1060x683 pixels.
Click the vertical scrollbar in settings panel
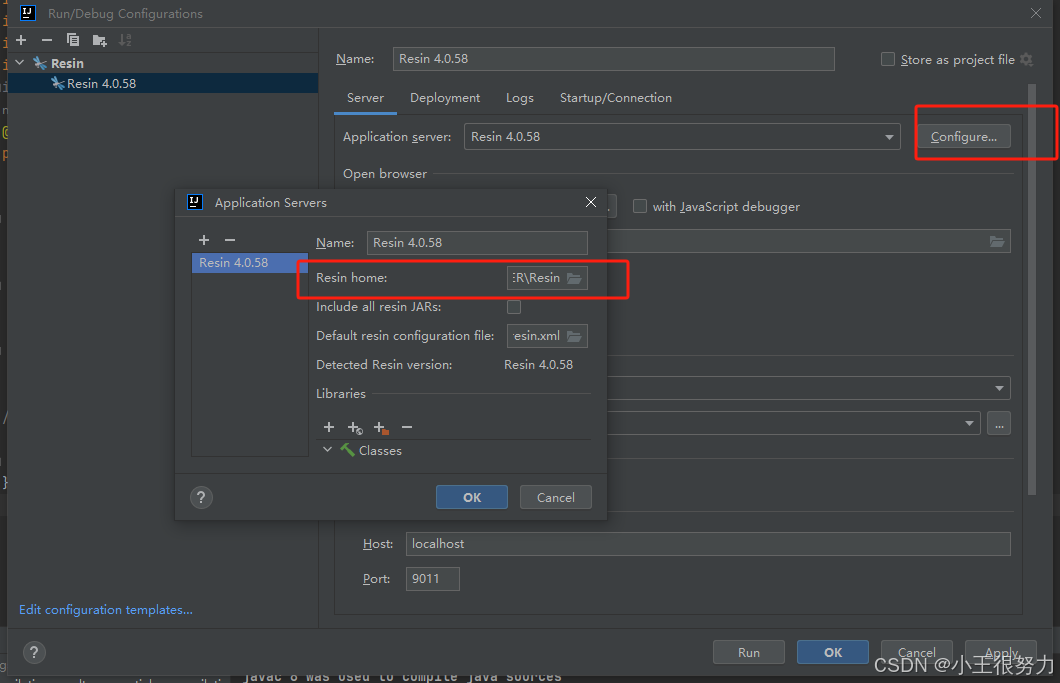(x=1032, y=289)
